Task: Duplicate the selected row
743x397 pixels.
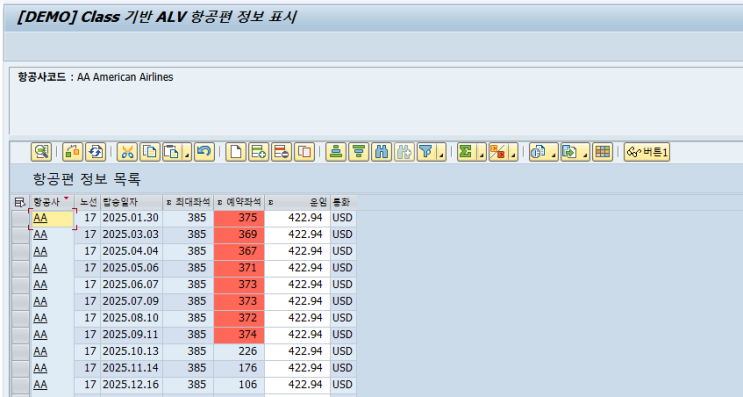Action: pos(304,152)
